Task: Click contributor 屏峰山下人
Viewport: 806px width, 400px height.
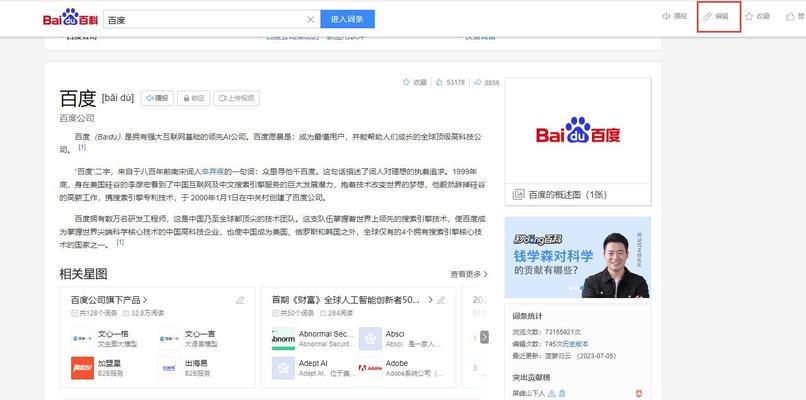Action: 529,393
